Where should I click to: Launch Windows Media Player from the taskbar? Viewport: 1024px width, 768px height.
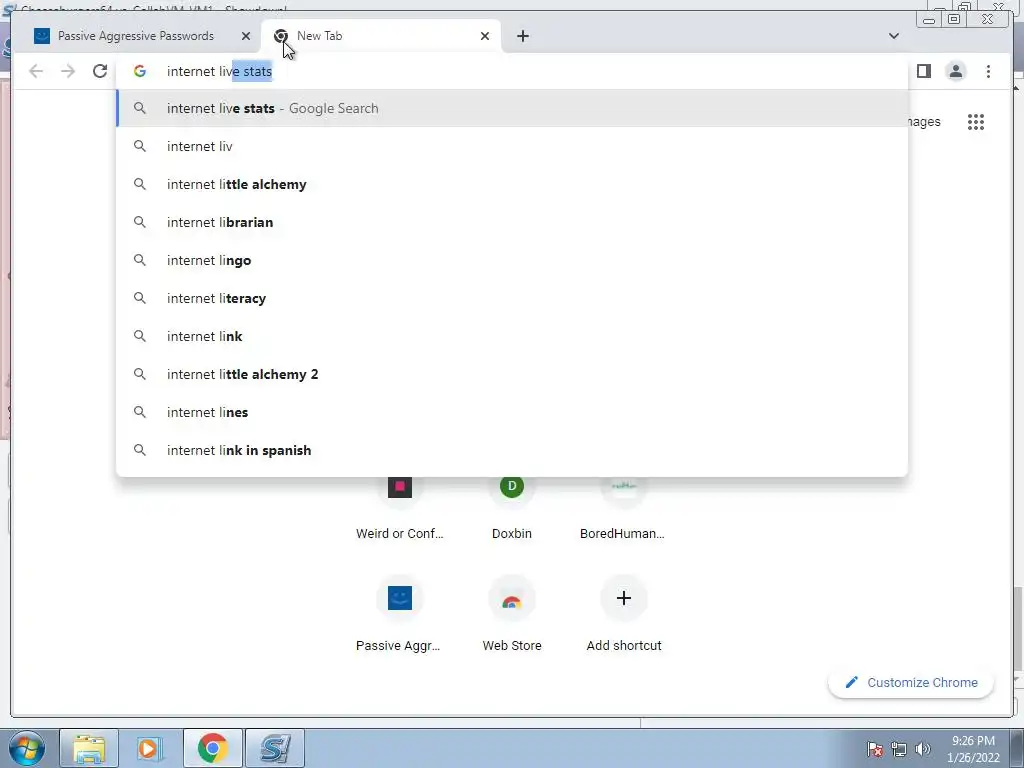click(149, 748)
